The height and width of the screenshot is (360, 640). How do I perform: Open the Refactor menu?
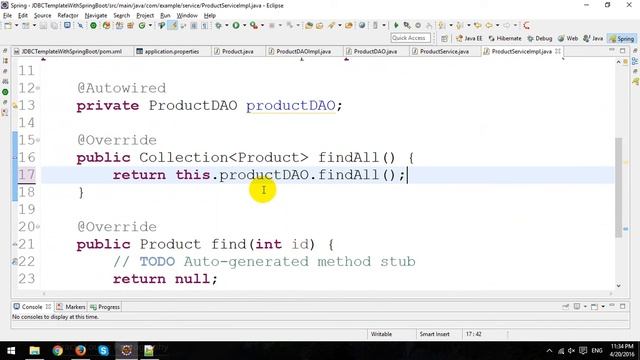click(x=68, y=16)
